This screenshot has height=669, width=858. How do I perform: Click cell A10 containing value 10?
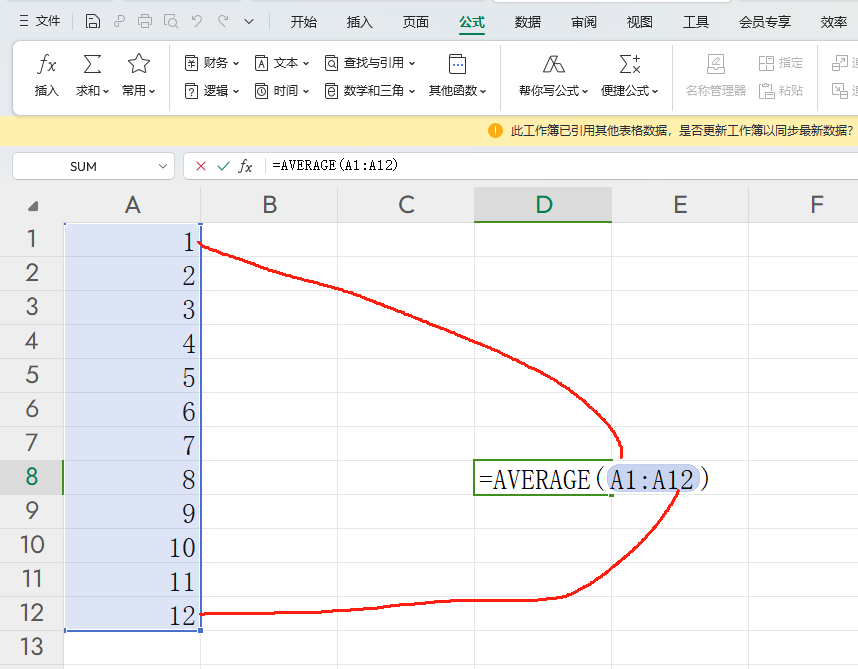click(x=132, y=546)
